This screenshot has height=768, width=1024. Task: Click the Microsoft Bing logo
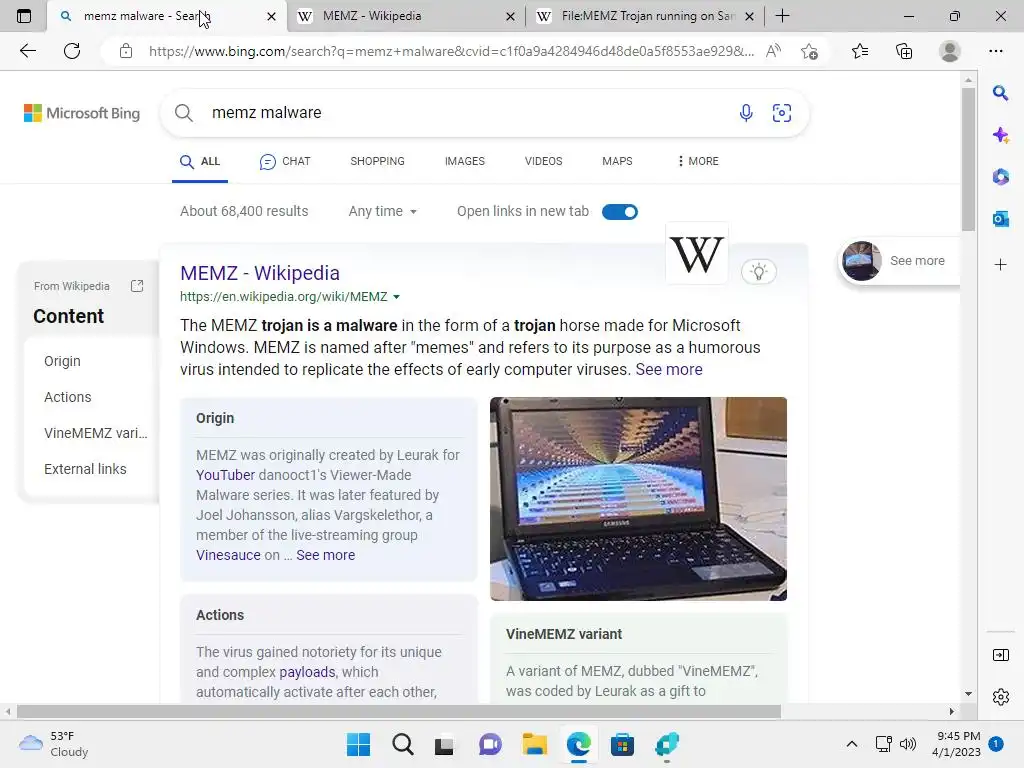tap(82, 113)
